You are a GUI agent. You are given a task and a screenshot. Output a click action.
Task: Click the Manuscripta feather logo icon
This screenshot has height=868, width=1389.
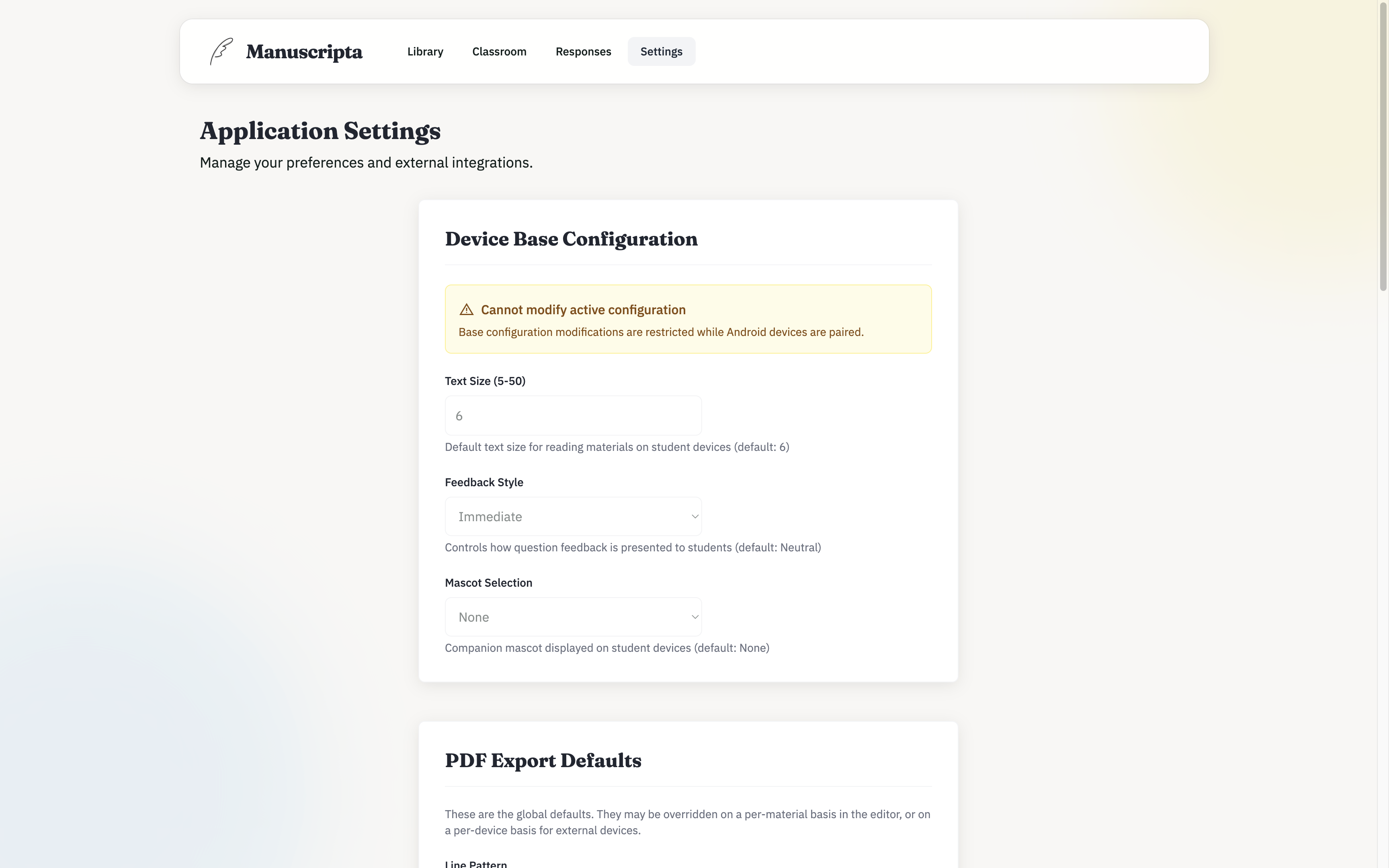point(220,51)
